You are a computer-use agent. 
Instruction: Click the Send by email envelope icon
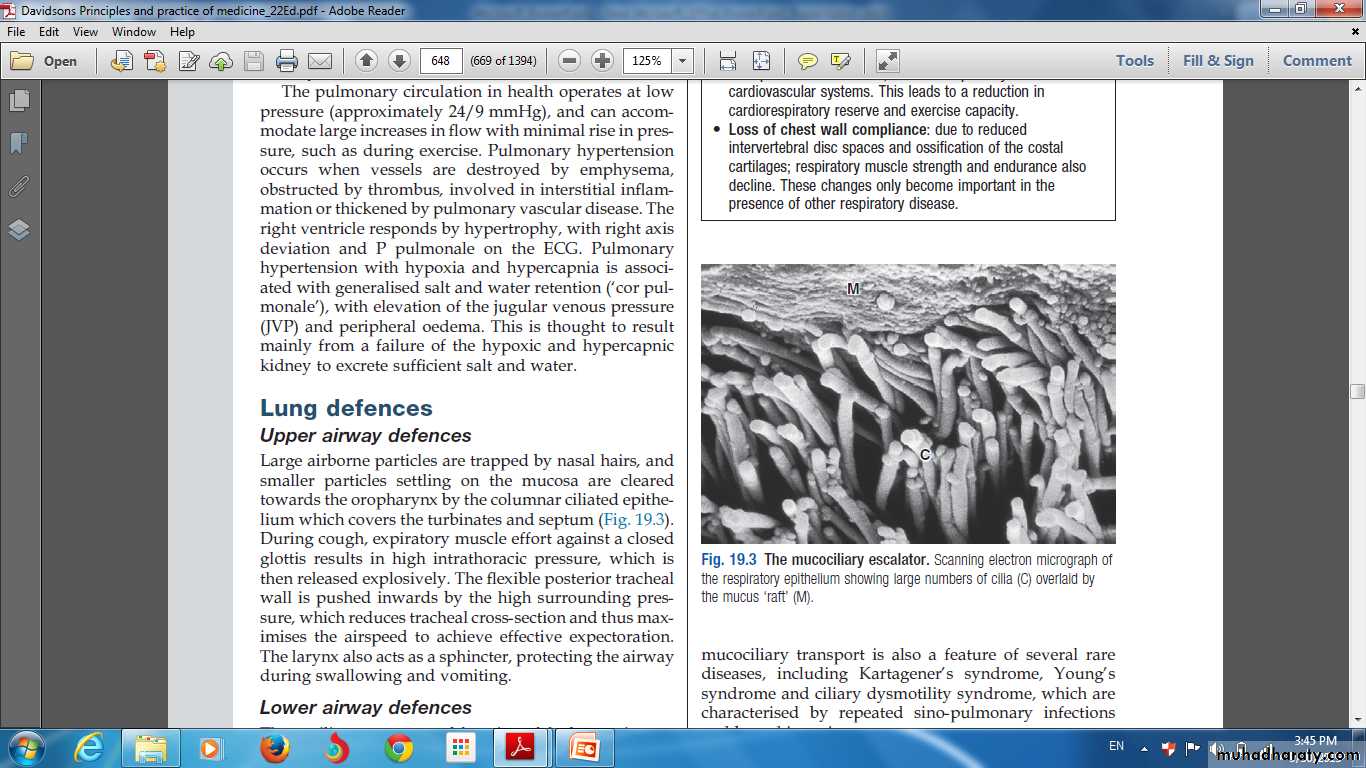click(320, 61)
